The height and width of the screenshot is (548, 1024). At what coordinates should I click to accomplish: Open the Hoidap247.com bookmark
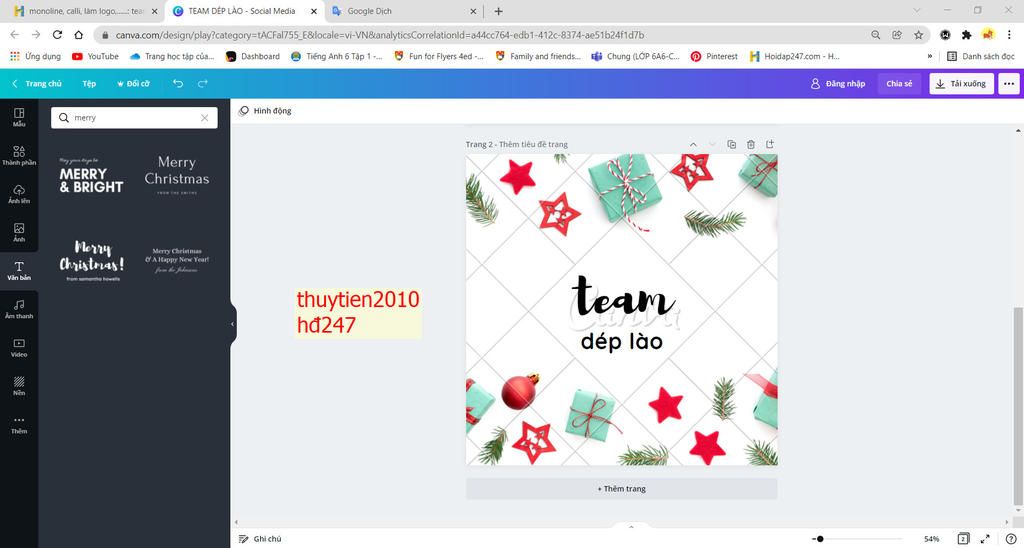(x=795, y=56)
